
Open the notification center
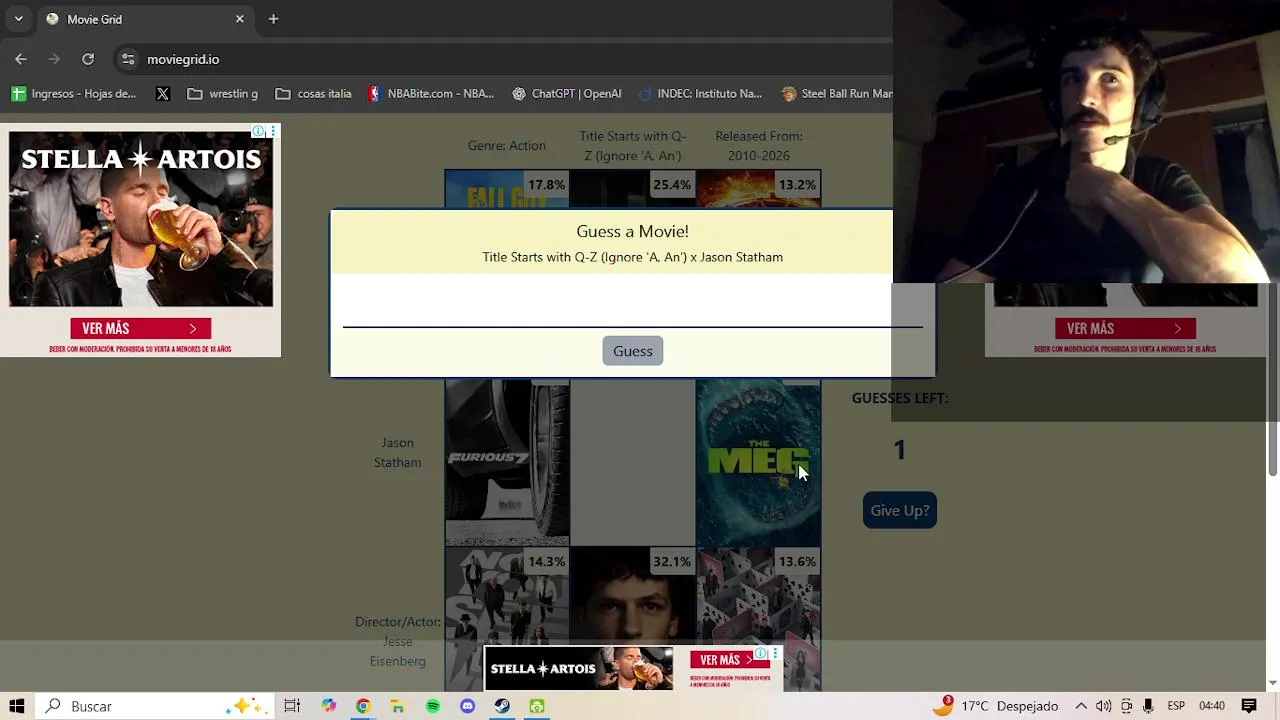tap(1249, 706)
